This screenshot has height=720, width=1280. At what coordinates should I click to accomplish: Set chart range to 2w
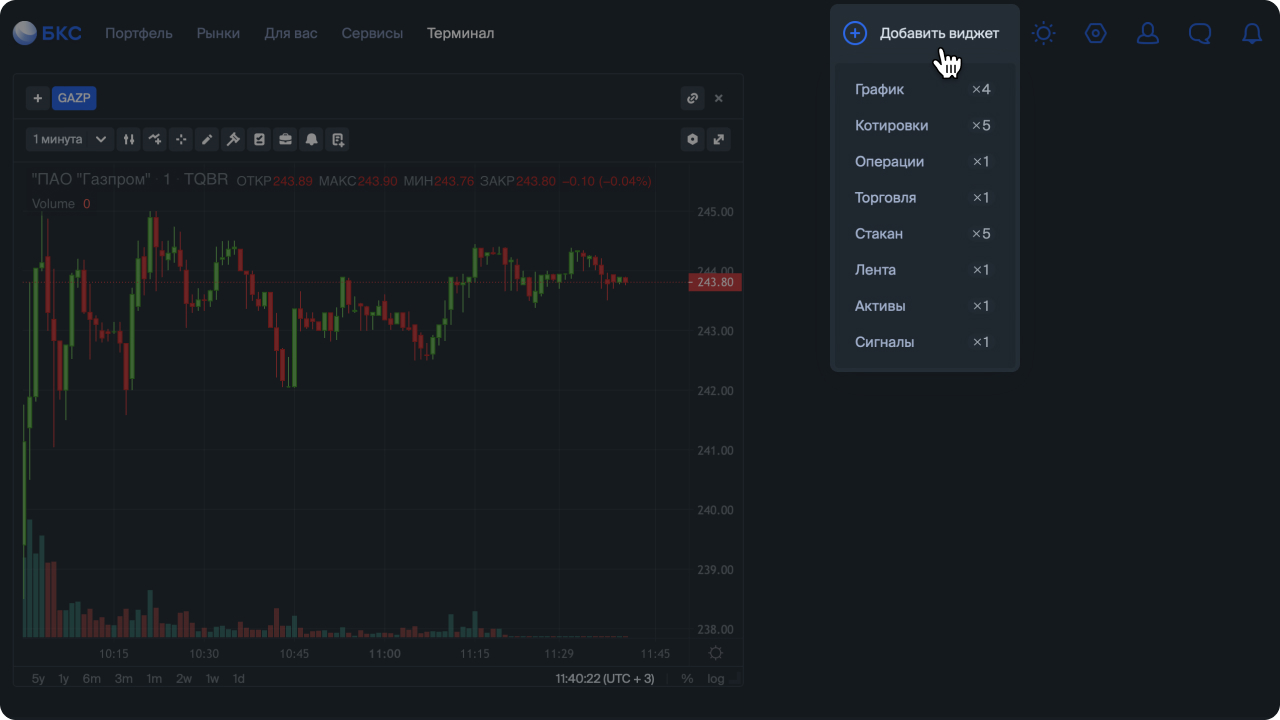click(184, 678)
